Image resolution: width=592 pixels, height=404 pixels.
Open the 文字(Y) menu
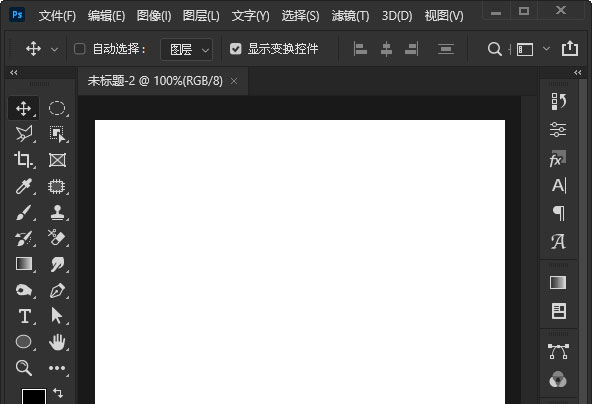tap(251, 16)
